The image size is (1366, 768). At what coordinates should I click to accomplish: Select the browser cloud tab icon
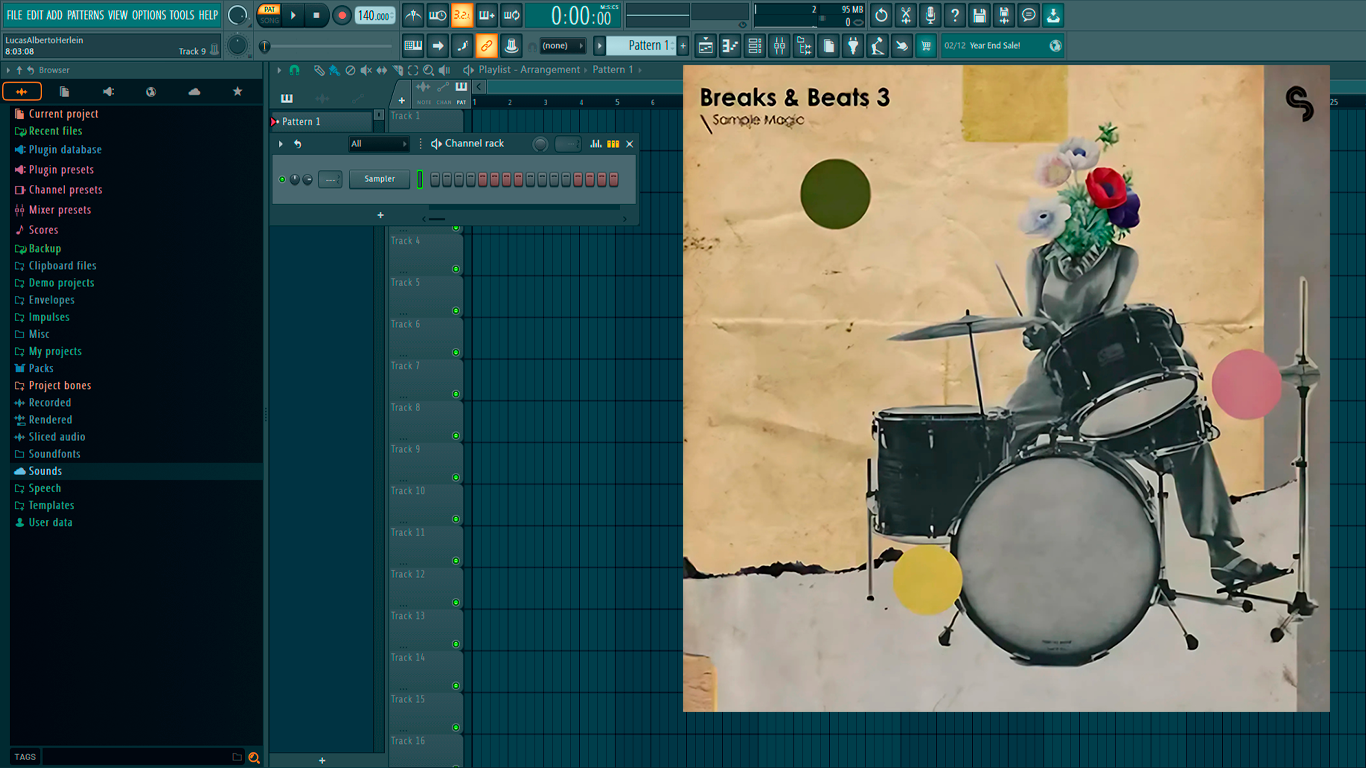click(x=194, y=91)
